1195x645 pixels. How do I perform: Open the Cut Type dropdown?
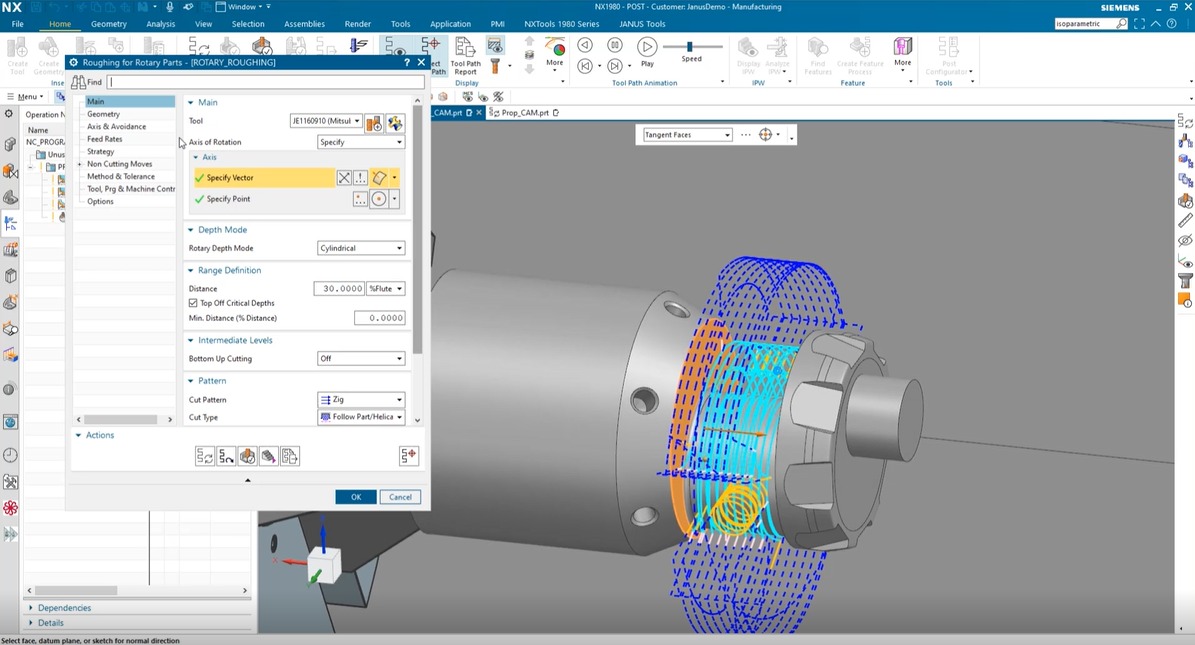360,417
